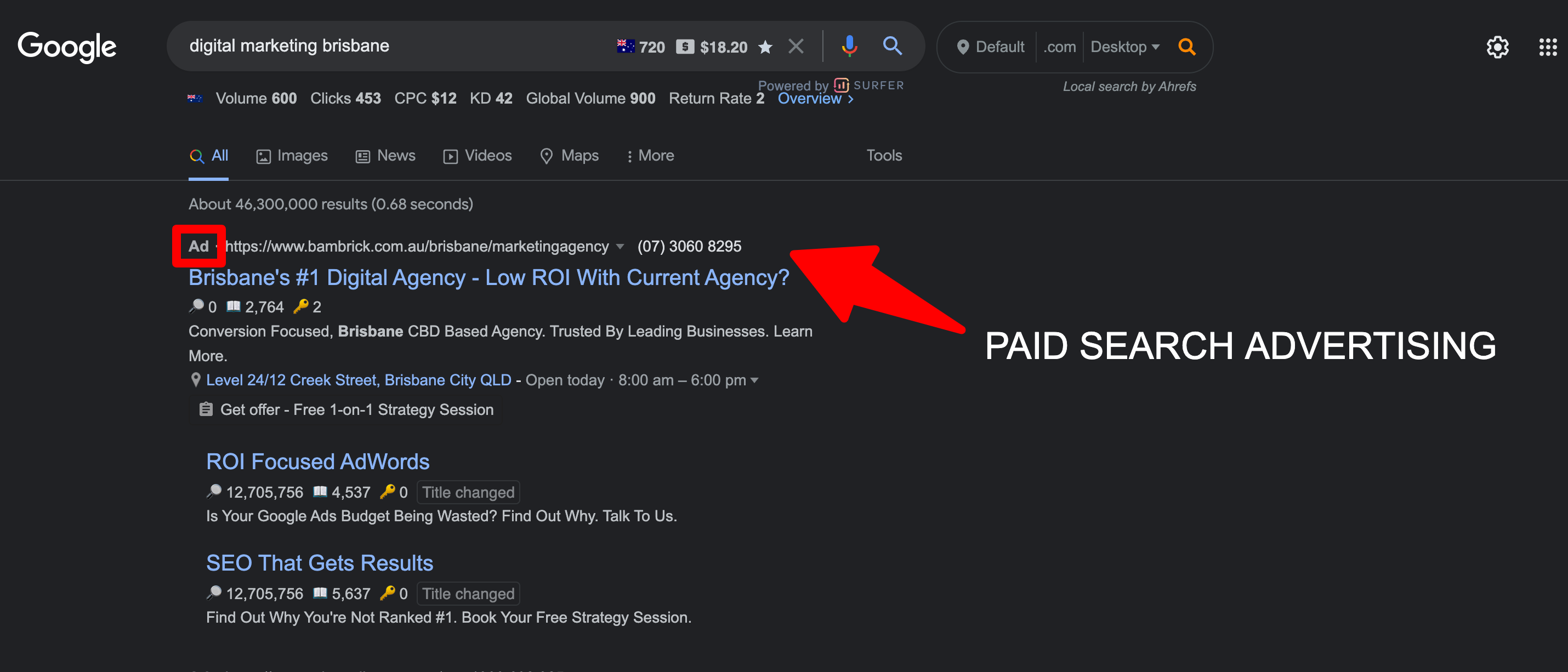The height and width of the screenshot is (672, 1568).
Task: Expand the Desktop device dropdown
Action: (x=1124, y=47)
